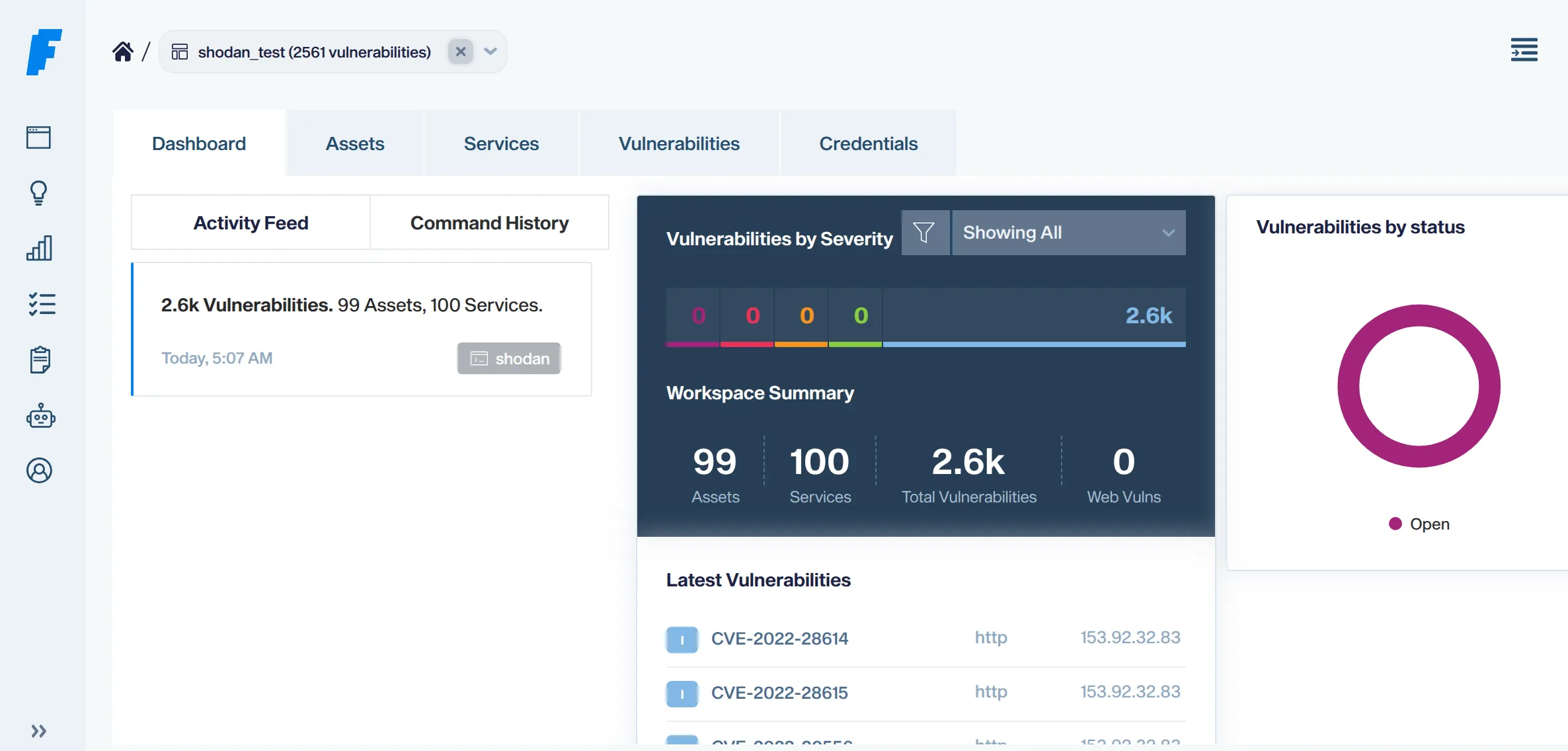Viewport: 1568px width, 751px height.
Task: Open the planner checklist icon
Action: [41, 303]
